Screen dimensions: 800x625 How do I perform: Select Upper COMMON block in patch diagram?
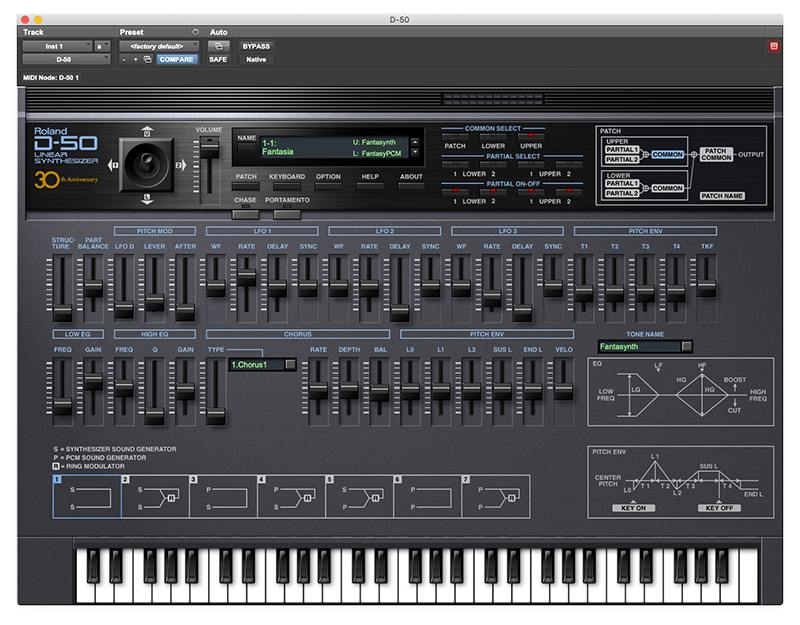667,155
